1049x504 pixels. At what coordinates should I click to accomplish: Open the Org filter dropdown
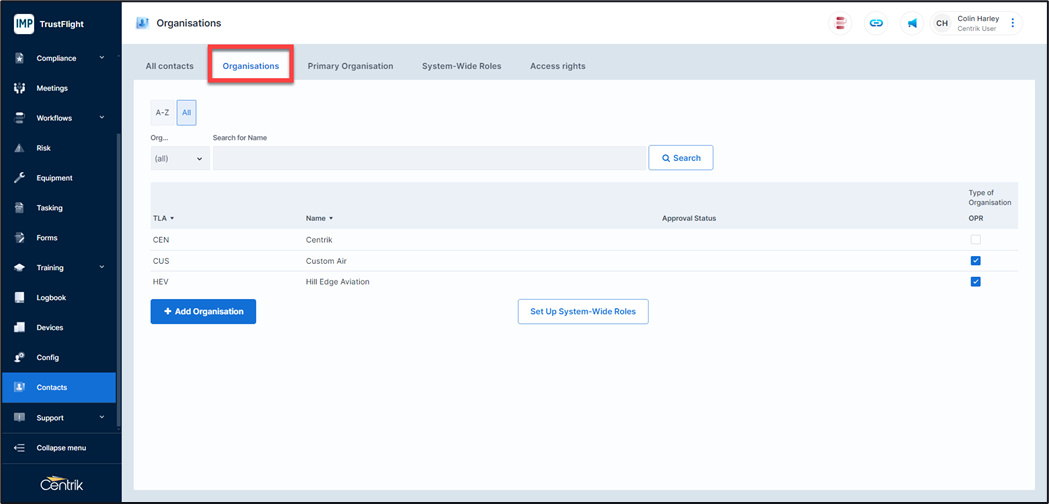[x=179, y=158]
